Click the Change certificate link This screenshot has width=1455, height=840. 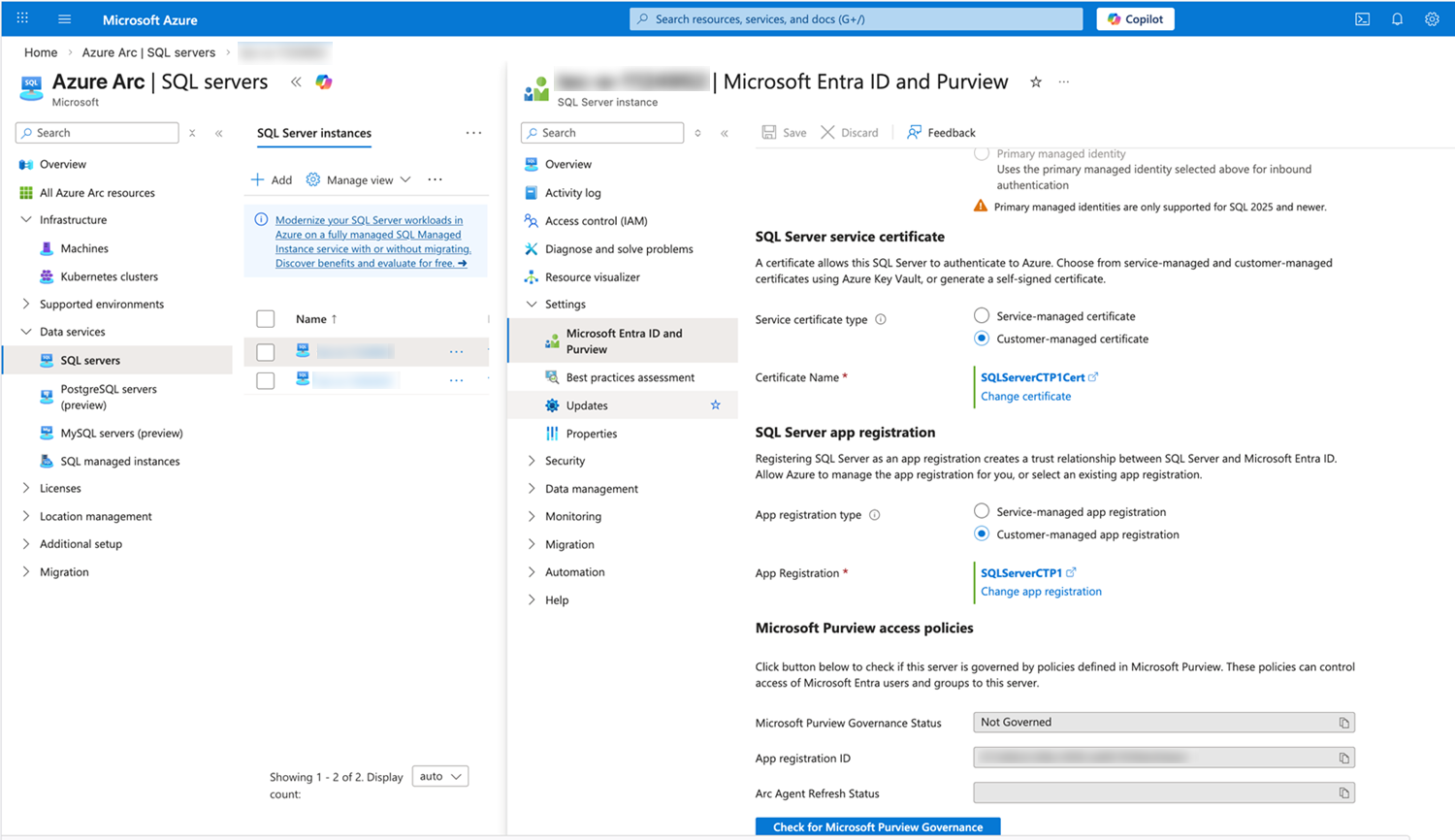click(1025, 396)
